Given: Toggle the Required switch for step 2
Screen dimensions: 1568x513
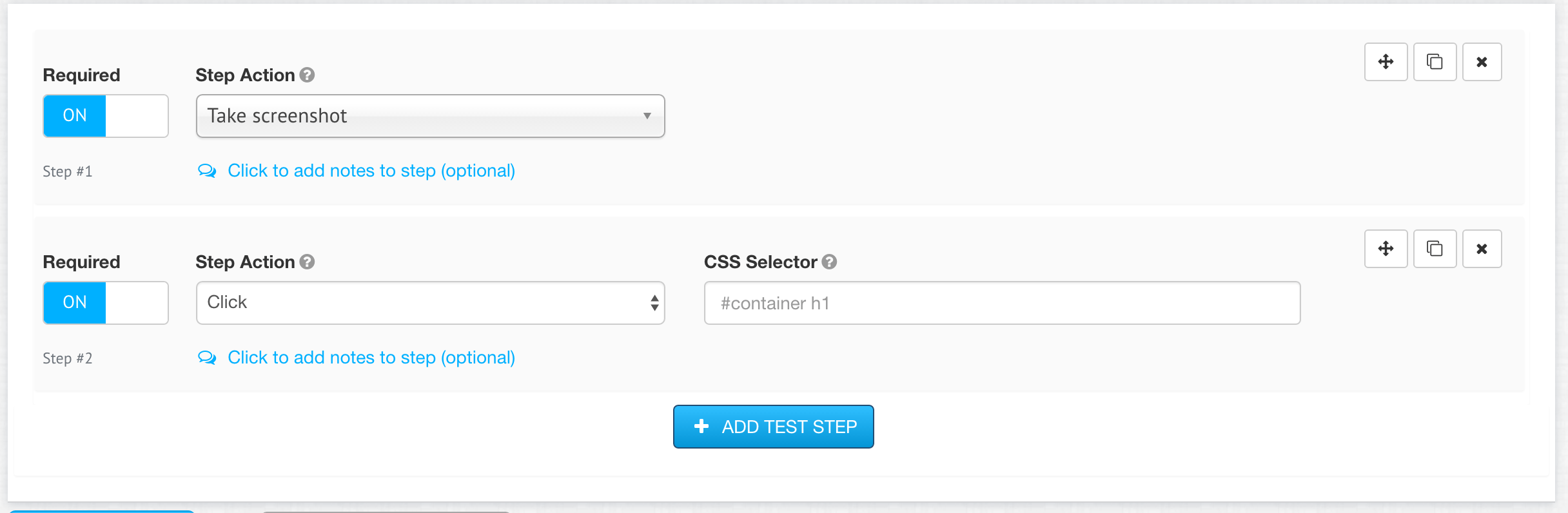Looking at the screenshot, I should point(106,303).
